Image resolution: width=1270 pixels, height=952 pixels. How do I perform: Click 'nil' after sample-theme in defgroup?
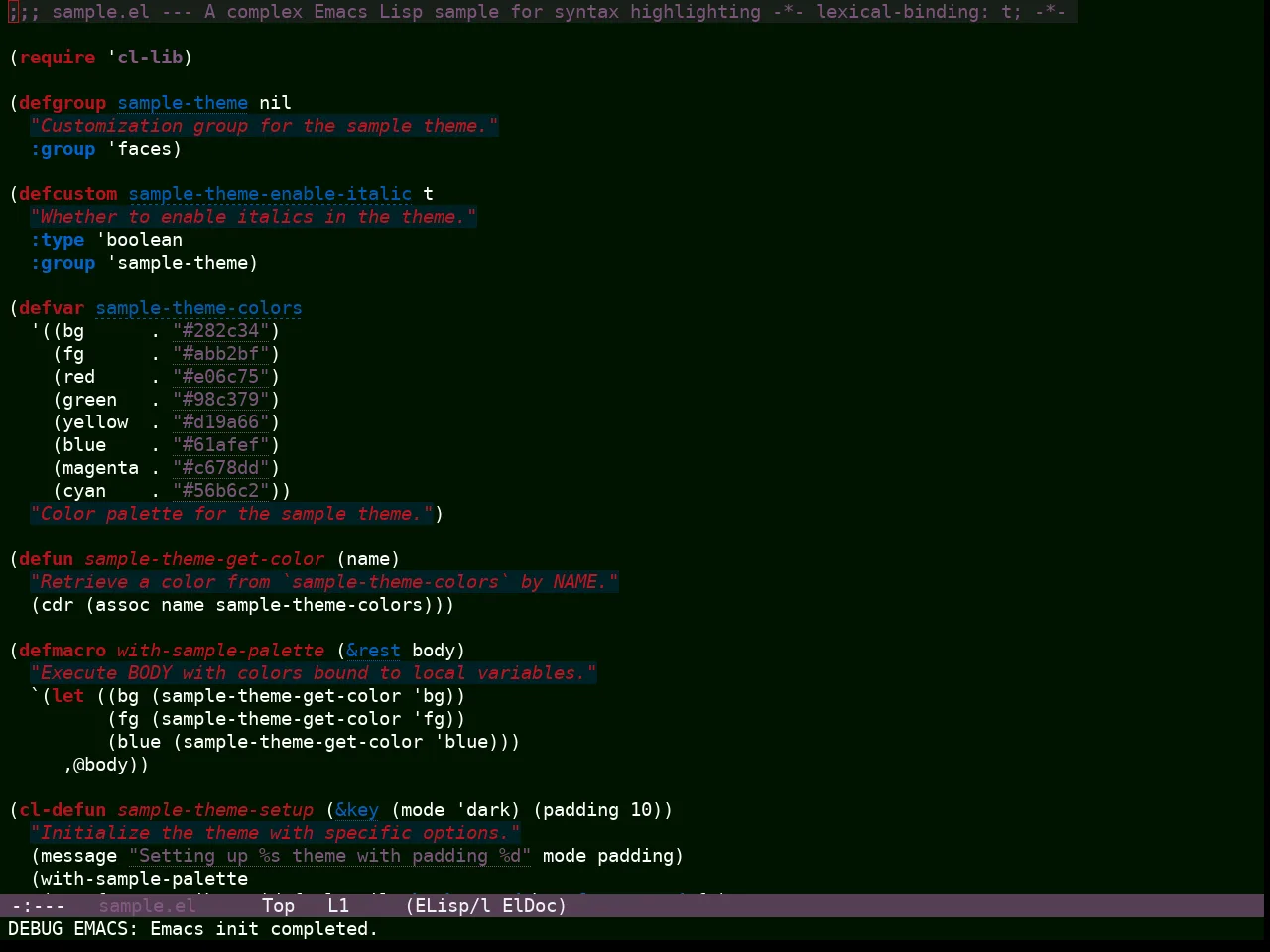[x=275, y=103]
